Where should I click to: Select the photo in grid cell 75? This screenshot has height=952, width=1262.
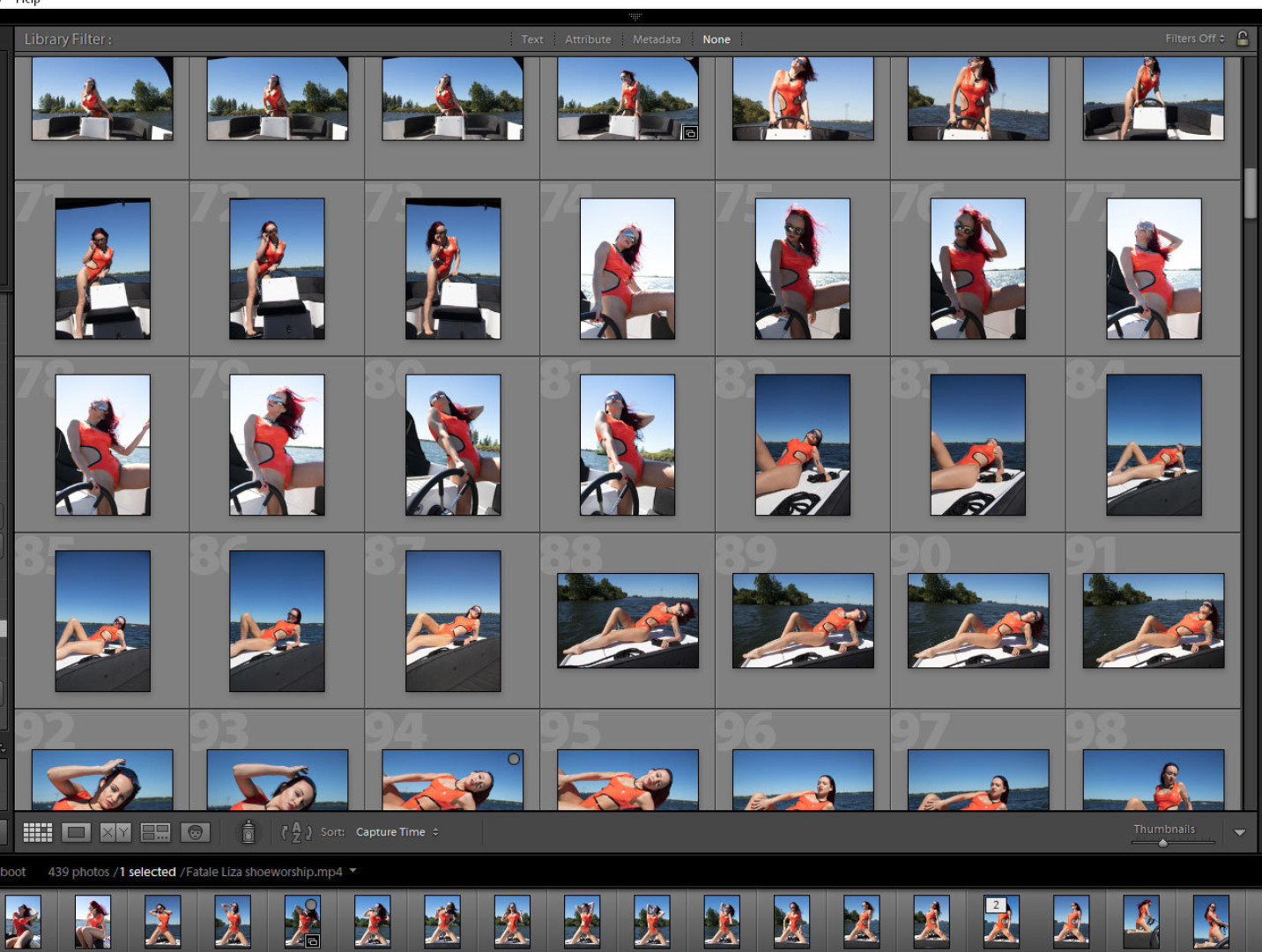(x=803, y=269)
